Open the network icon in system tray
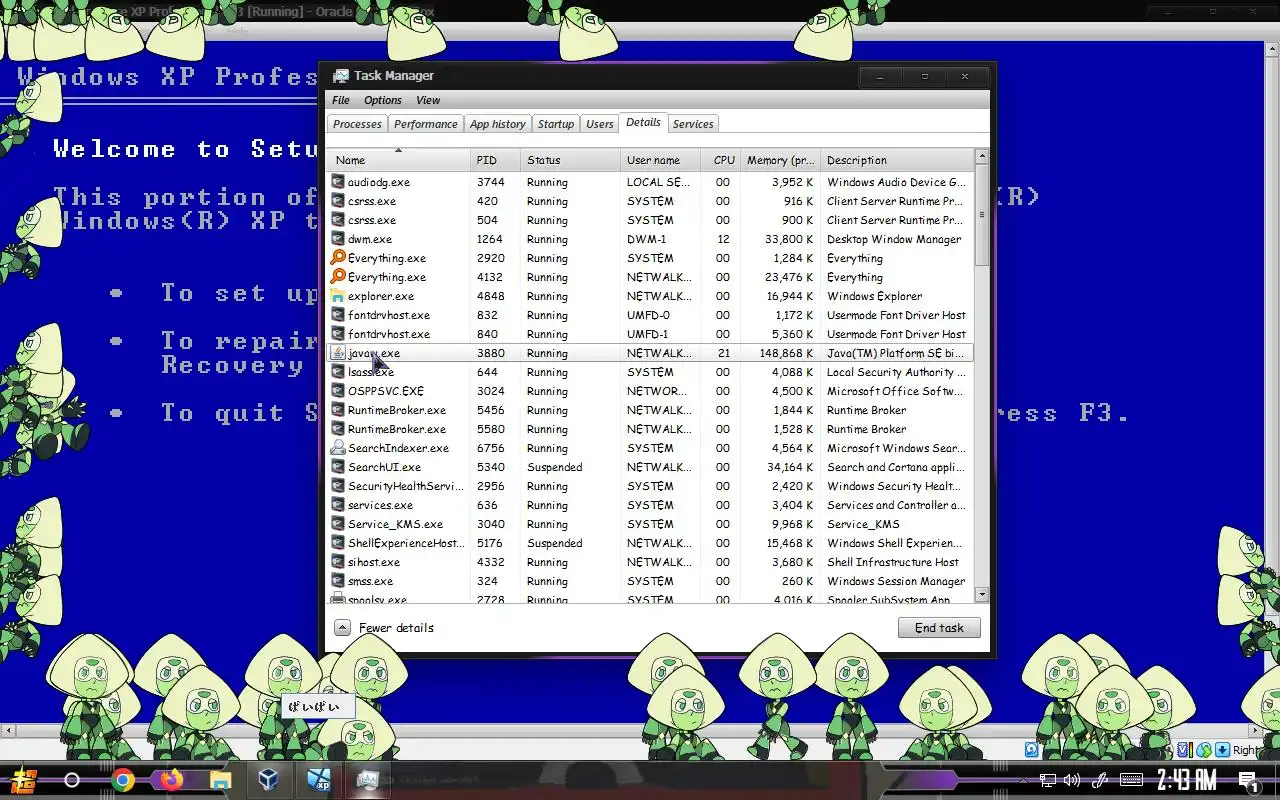This screenshot has height=800, width=1280. [1047, 780]
